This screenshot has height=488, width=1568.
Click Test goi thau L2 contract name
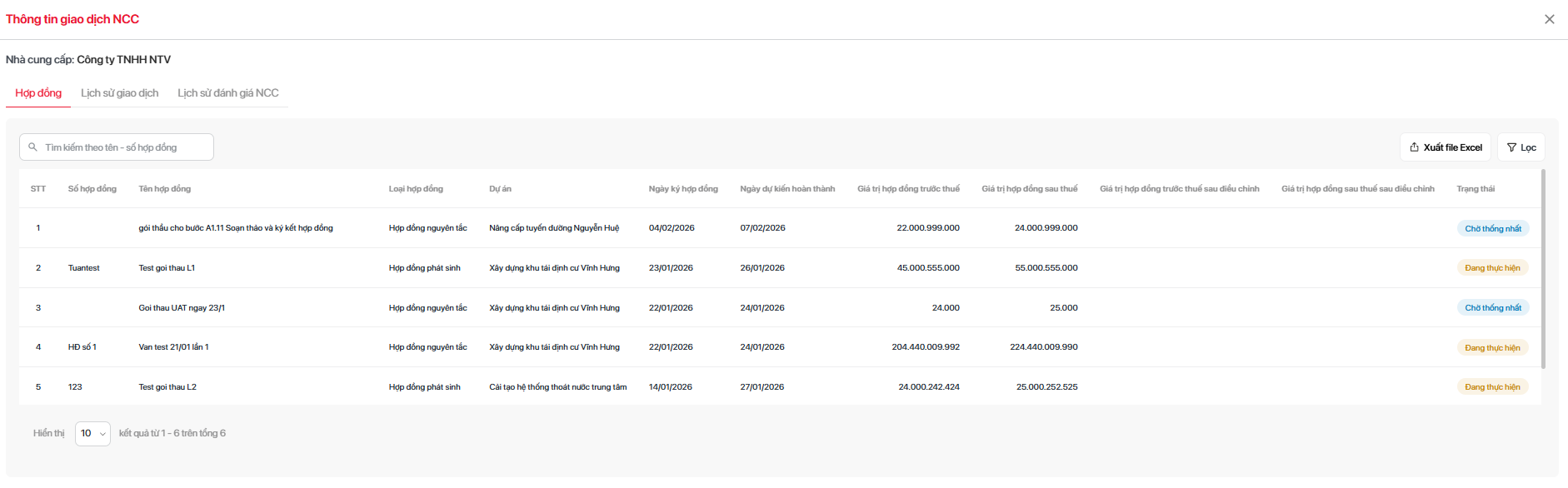point(167,387)
